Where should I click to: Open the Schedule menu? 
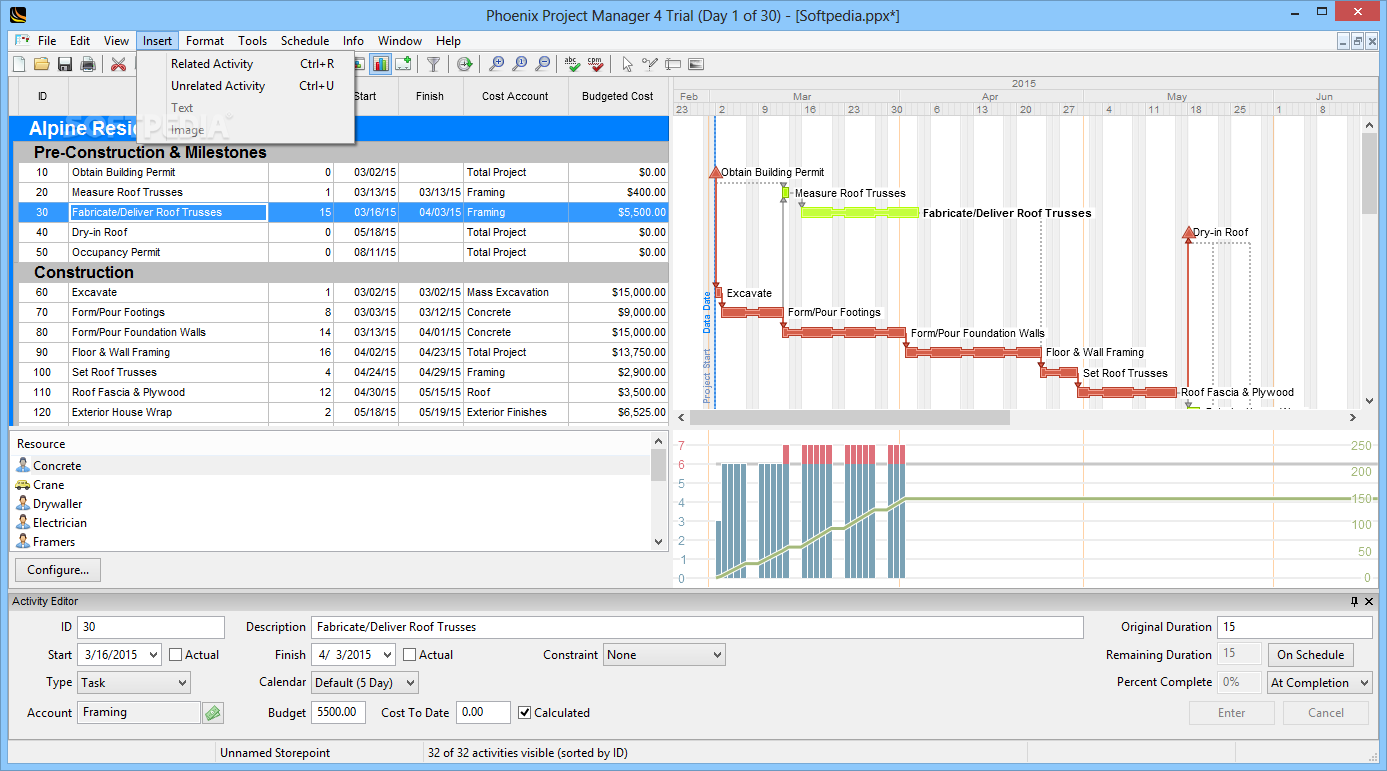pyautogui.click(x=305, y=41)
